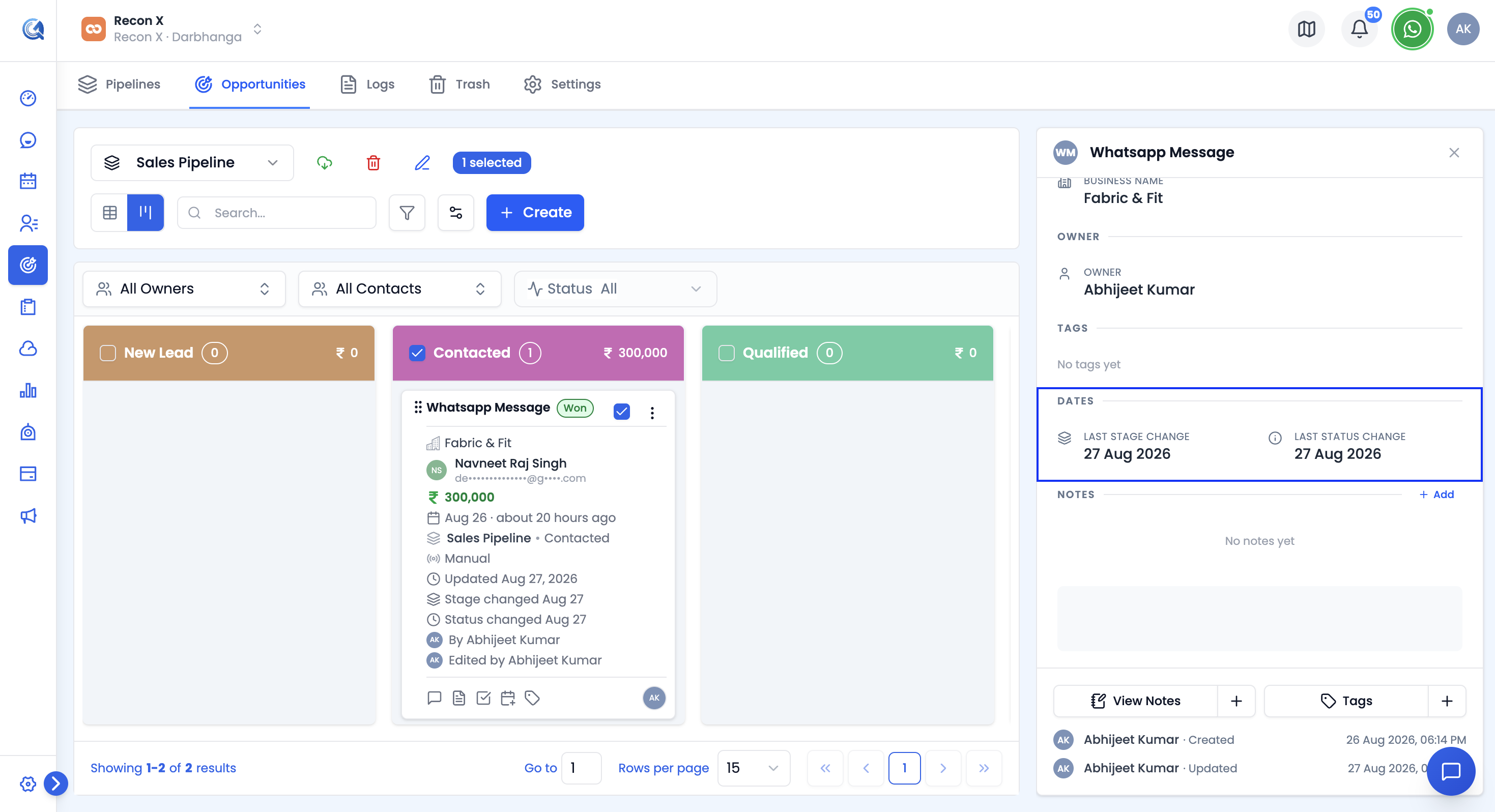
Task: Open the map guide icon in header
Action: (1306, 29)
